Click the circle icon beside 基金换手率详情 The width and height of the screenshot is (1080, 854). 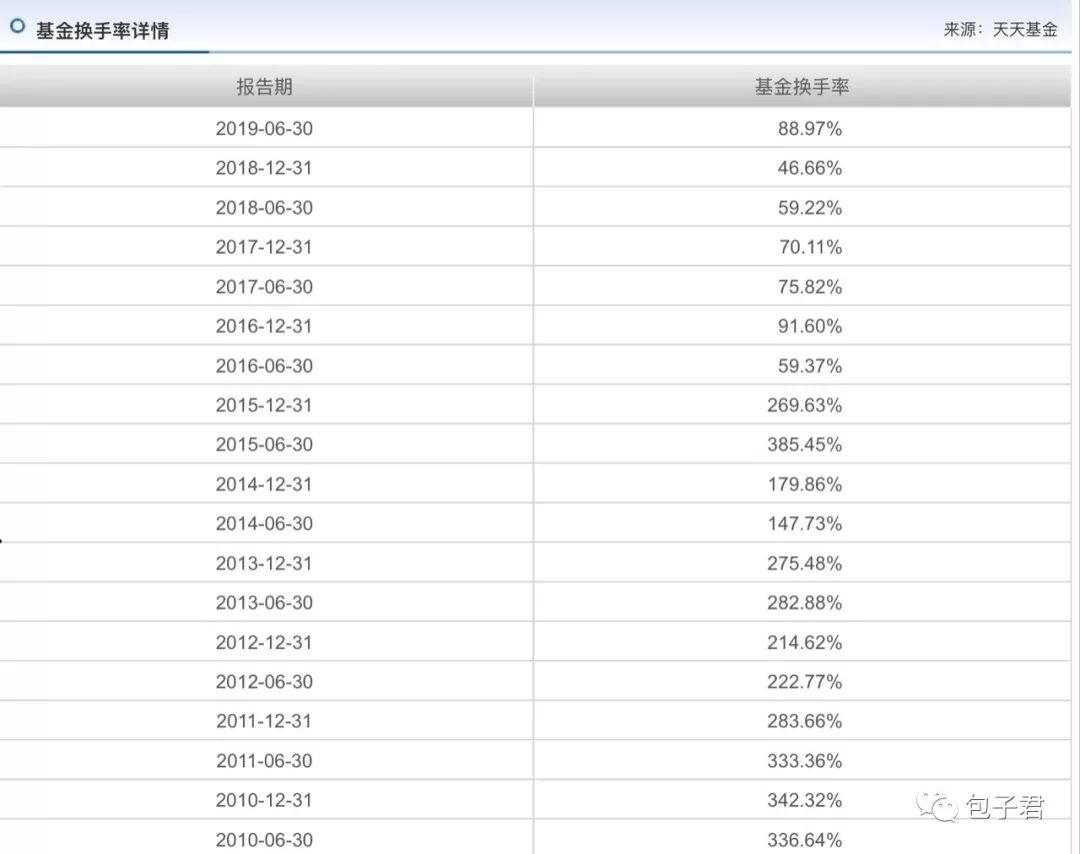click(16, 28)
